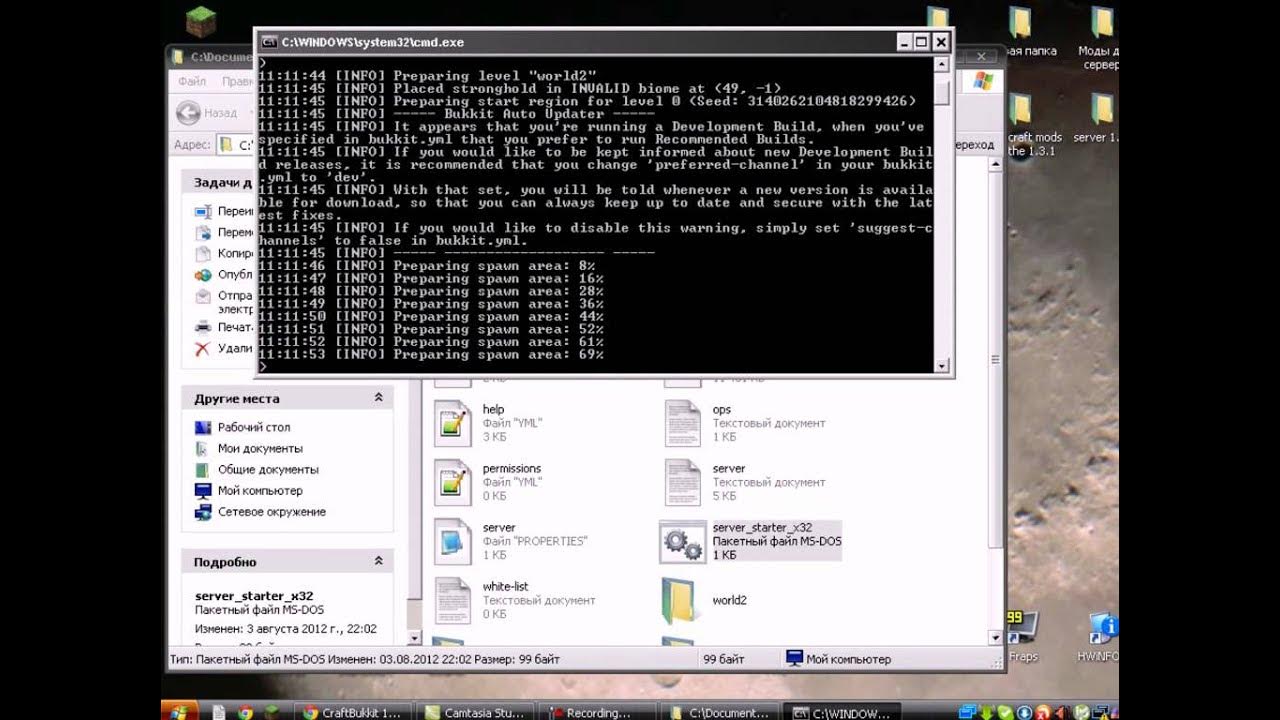
Task: Click the Windows Start orb
Action: point(179,711)
